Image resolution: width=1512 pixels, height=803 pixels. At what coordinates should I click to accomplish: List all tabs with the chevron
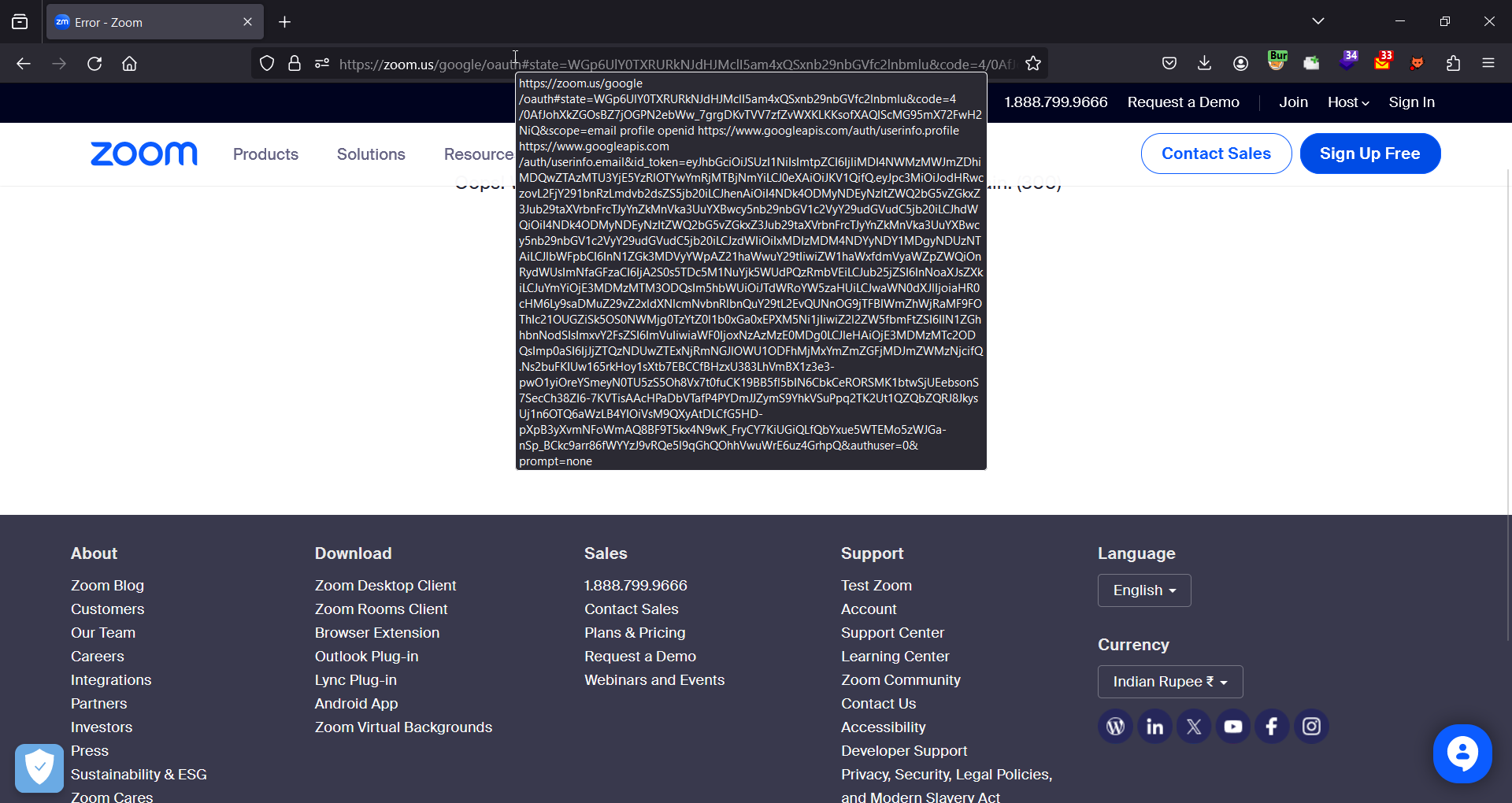(x=1318, y=21)
